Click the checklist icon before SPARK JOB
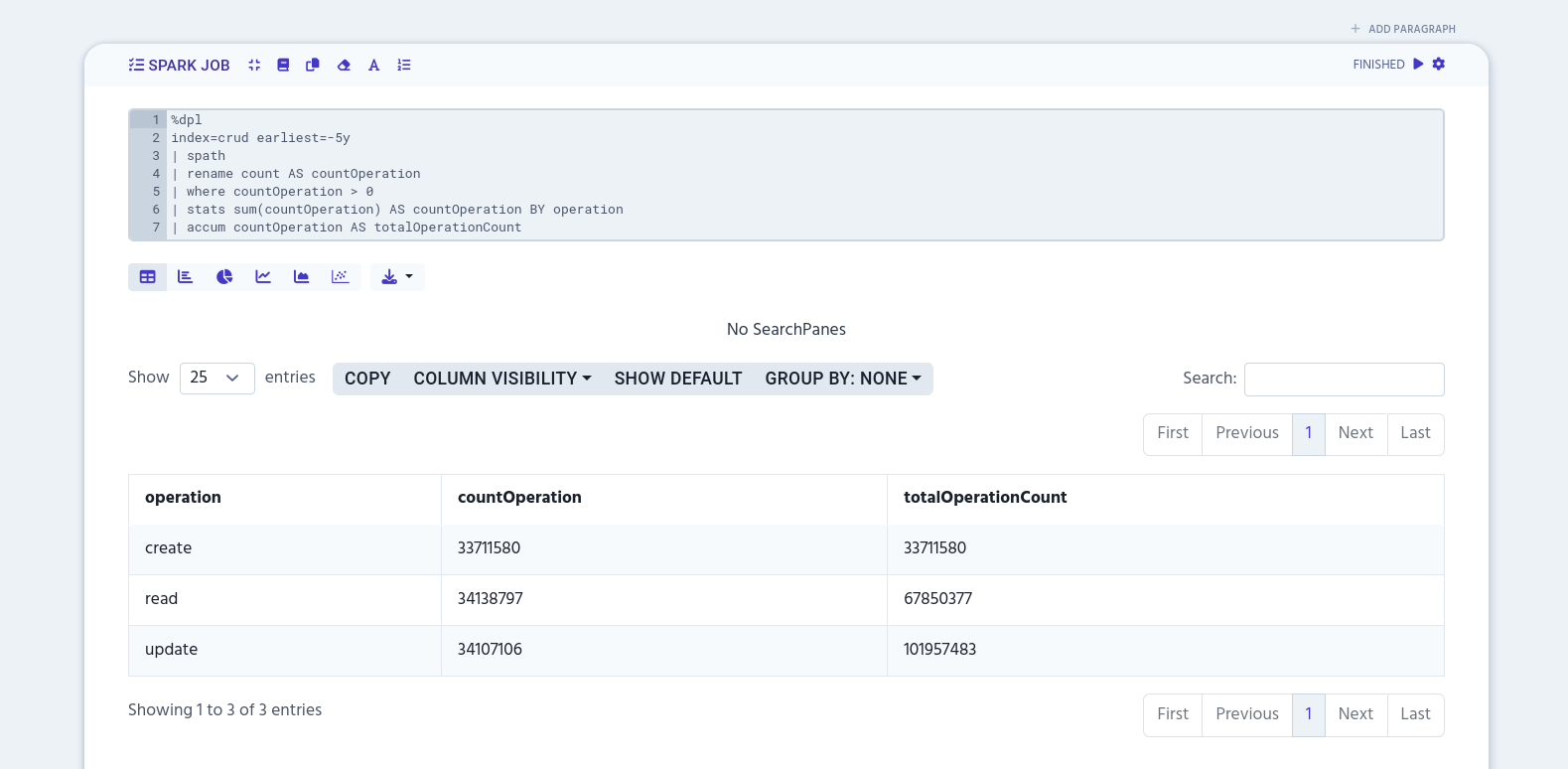This screenshot has width=1568, height=769. [x=136, y=65]
